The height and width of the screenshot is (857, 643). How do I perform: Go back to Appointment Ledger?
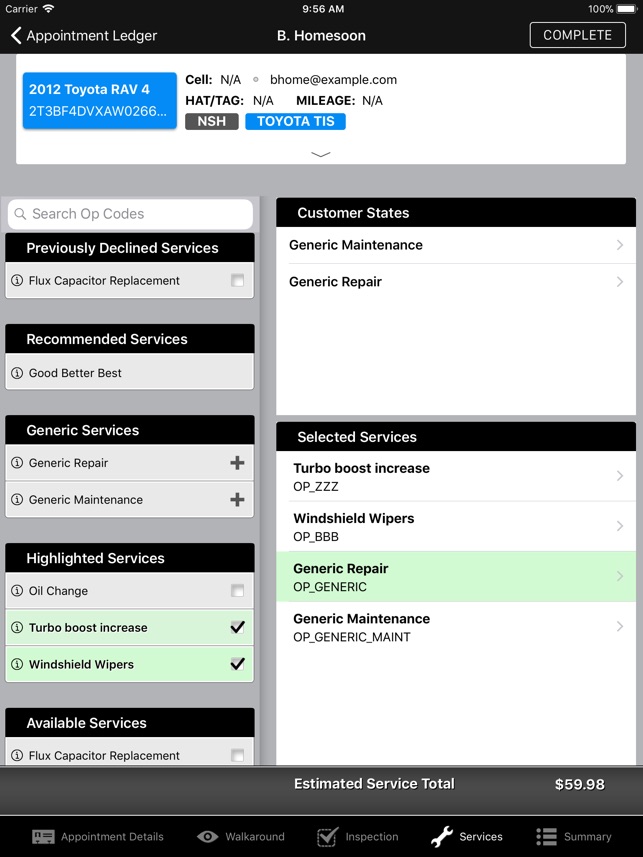(x=84, y=36)
